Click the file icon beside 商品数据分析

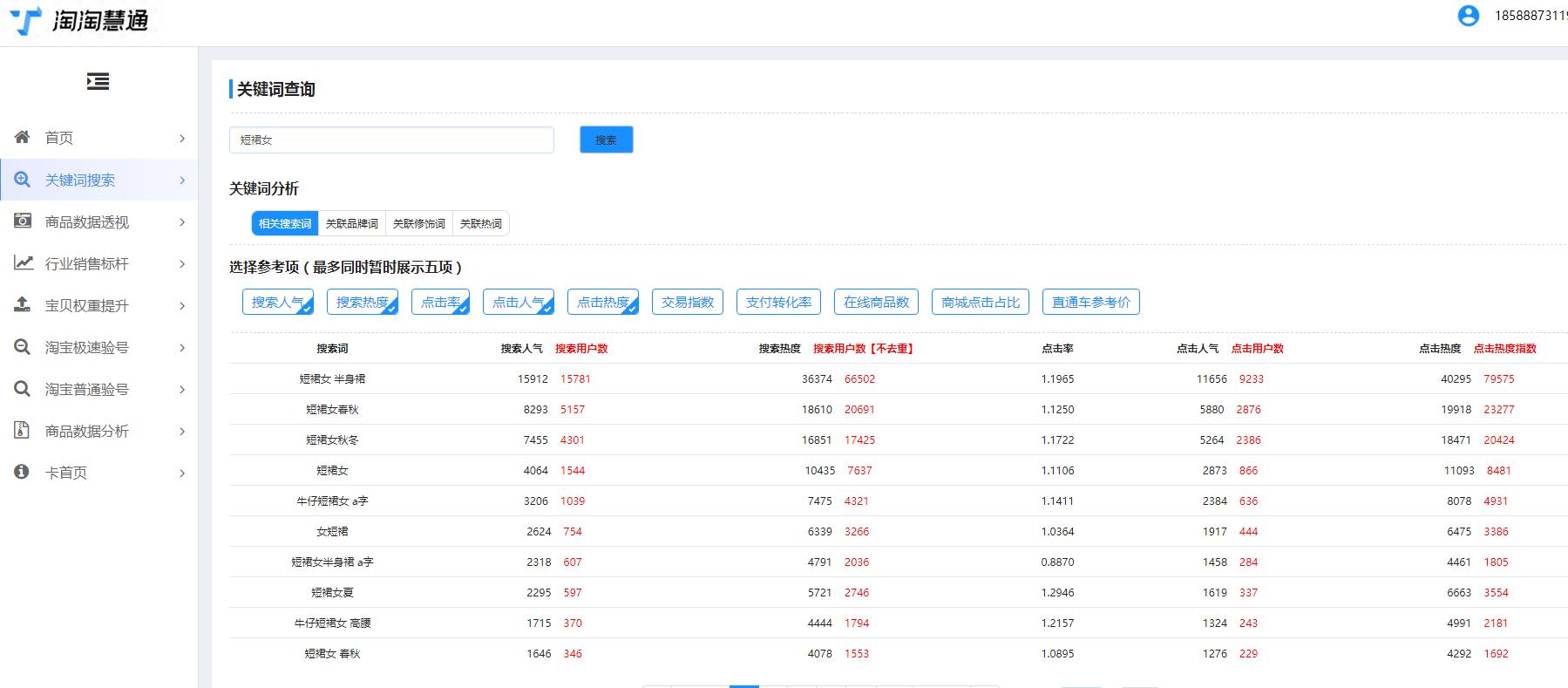point(23,430)
